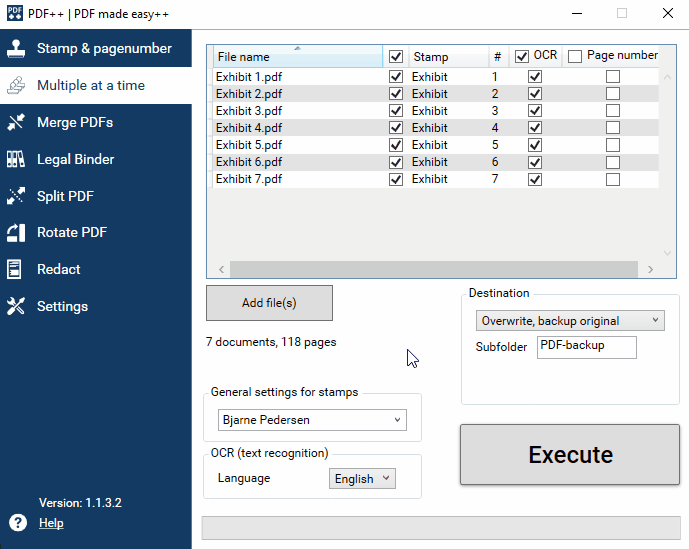The image size is (689, 549).
Task: Close the PDF++ window
Action: pyautogui.click(x=668, y=13)
